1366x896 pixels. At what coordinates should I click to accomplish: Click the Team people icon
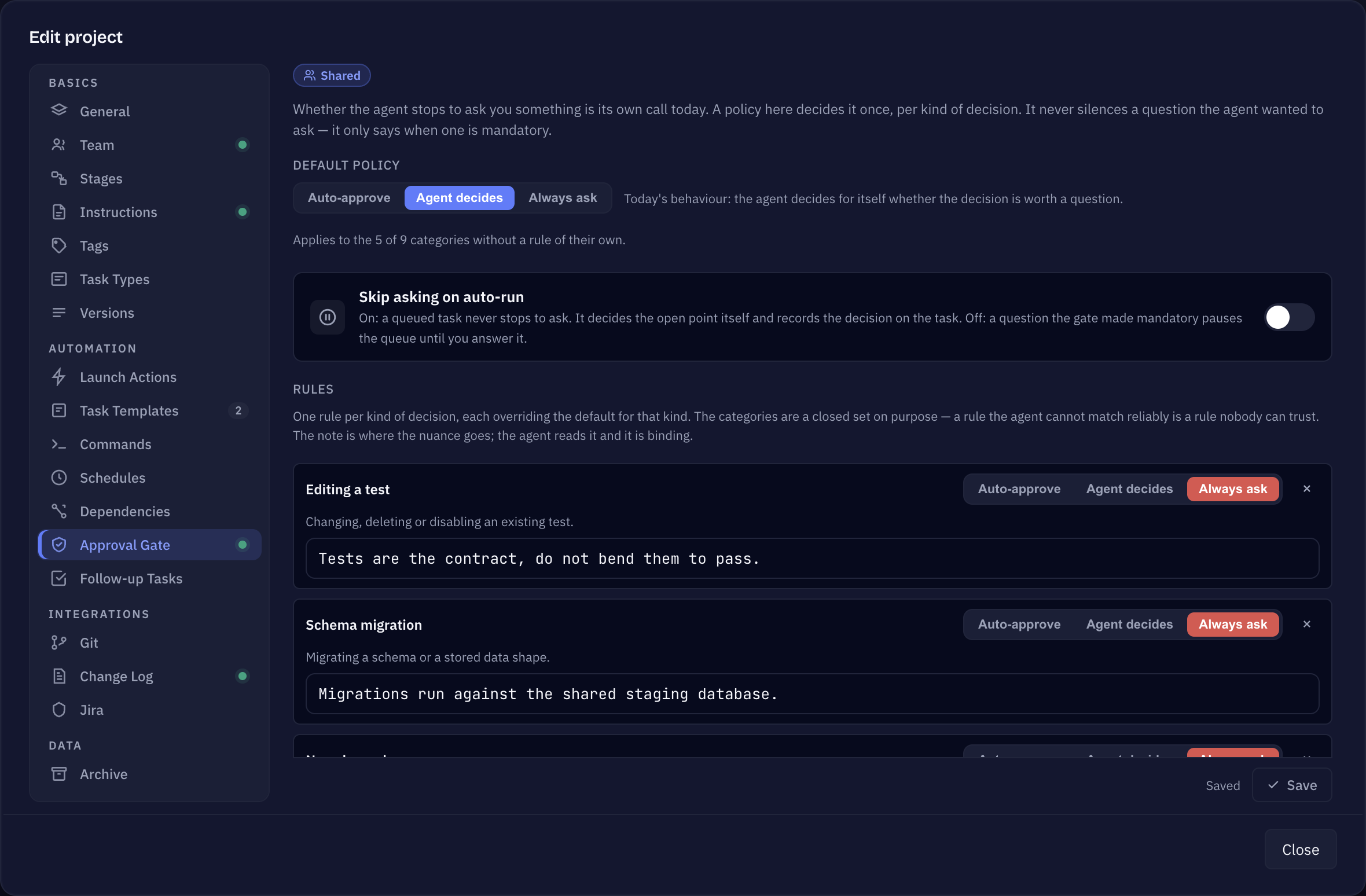[59, 144]
